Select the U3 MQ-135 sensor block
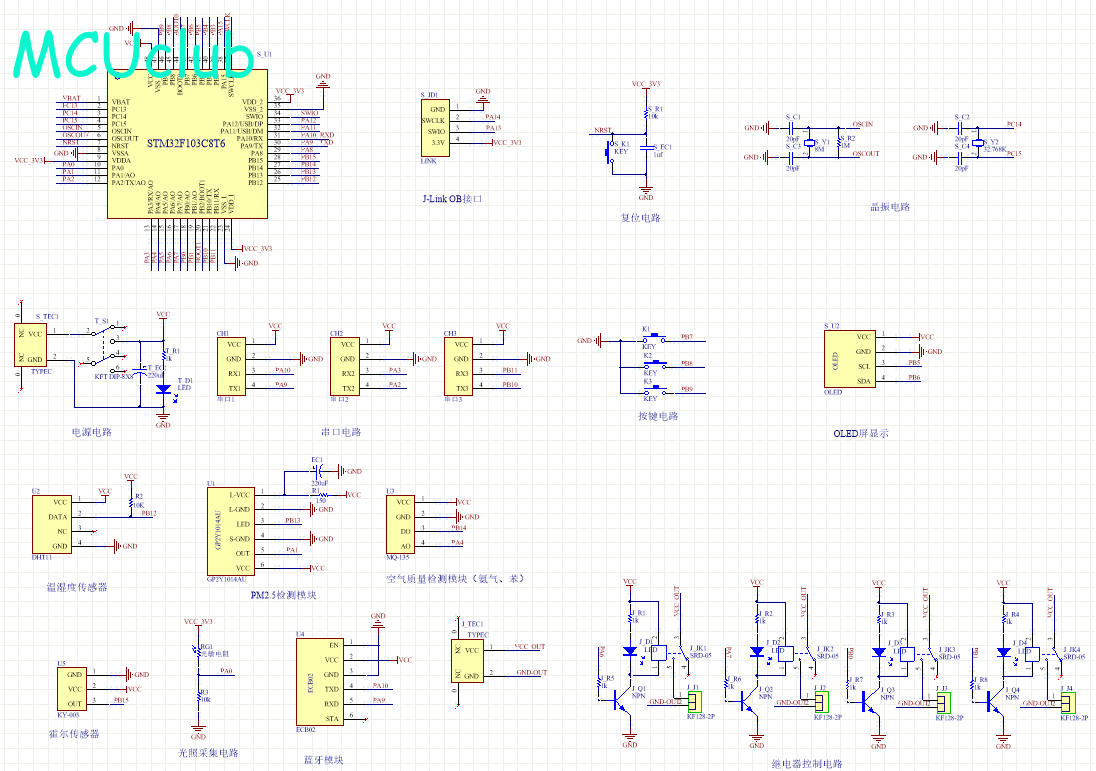 point(401,524)
